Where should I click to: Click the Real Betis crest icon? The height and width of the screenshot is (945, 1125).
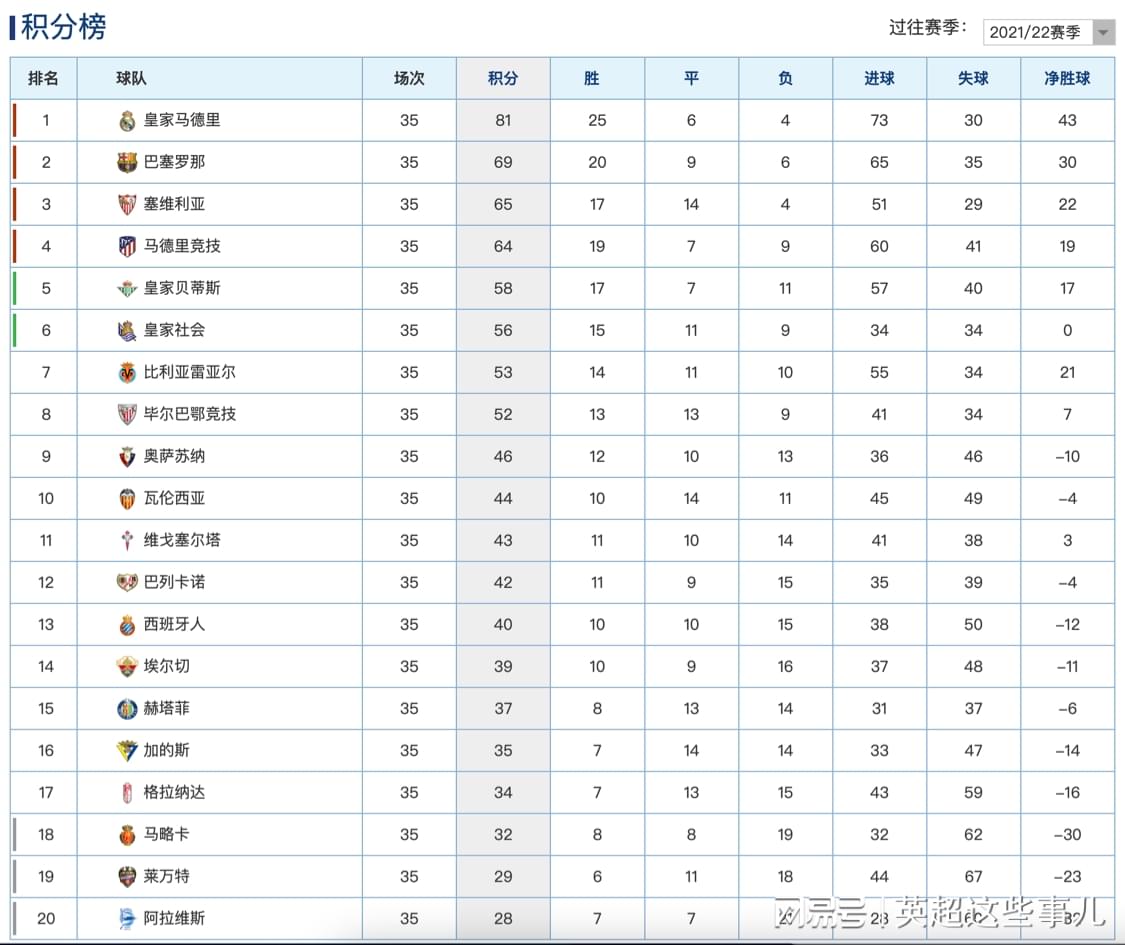(127, 288)
